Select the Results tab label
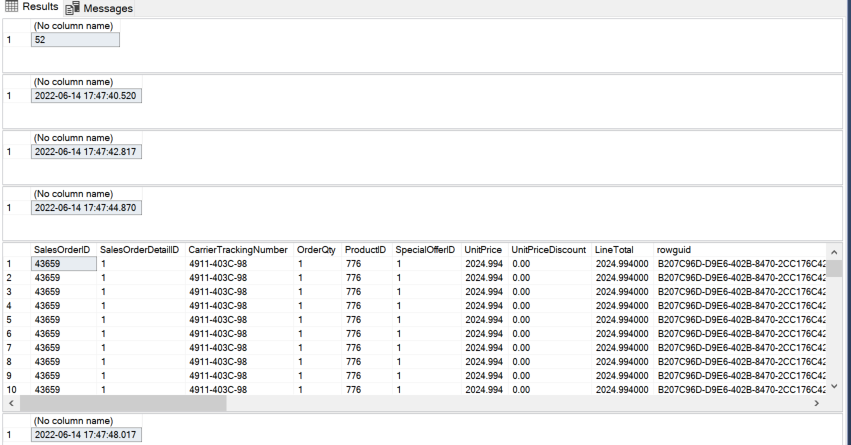 tap(40, 7)
